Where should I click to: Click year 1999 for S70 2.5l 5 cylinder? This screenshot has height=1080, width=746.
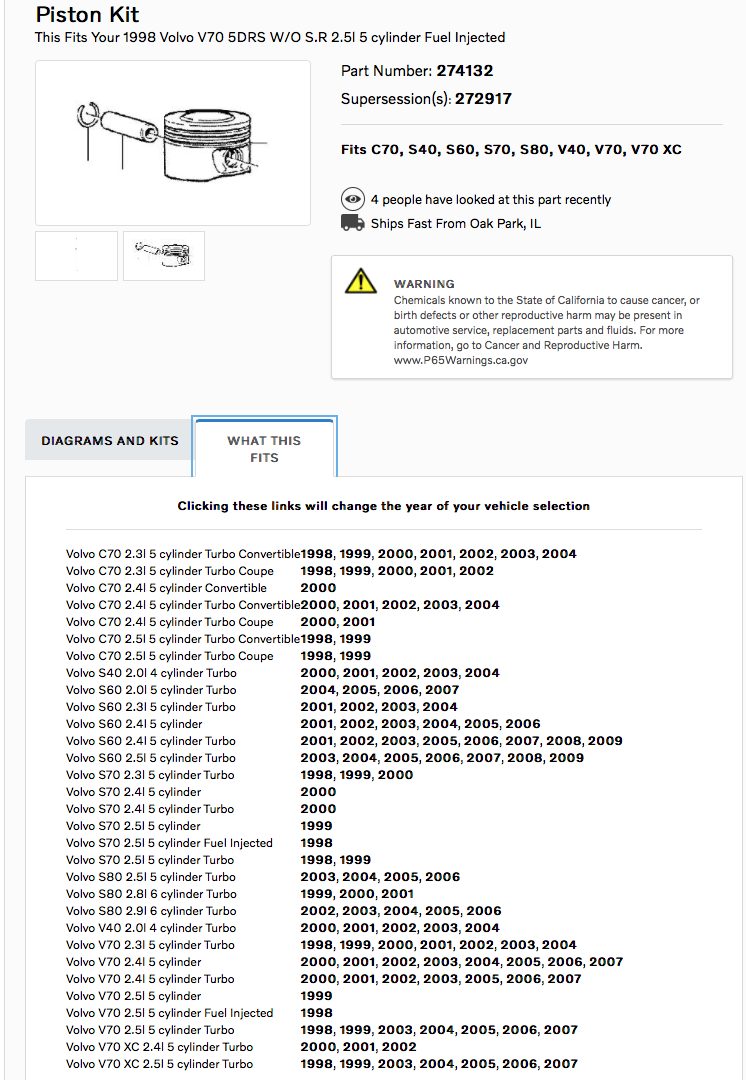point(316,826)
